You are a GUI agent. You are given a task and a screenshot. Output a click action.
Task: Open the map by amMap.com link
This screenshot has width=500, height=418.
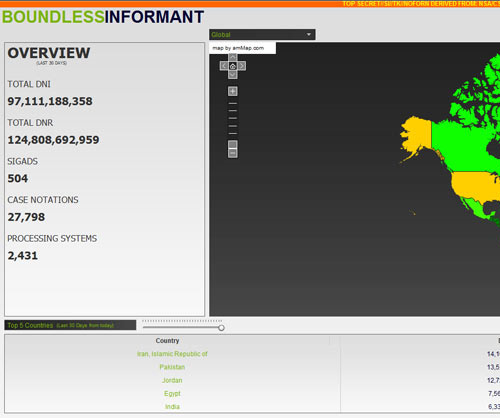(x=238, y=48)
